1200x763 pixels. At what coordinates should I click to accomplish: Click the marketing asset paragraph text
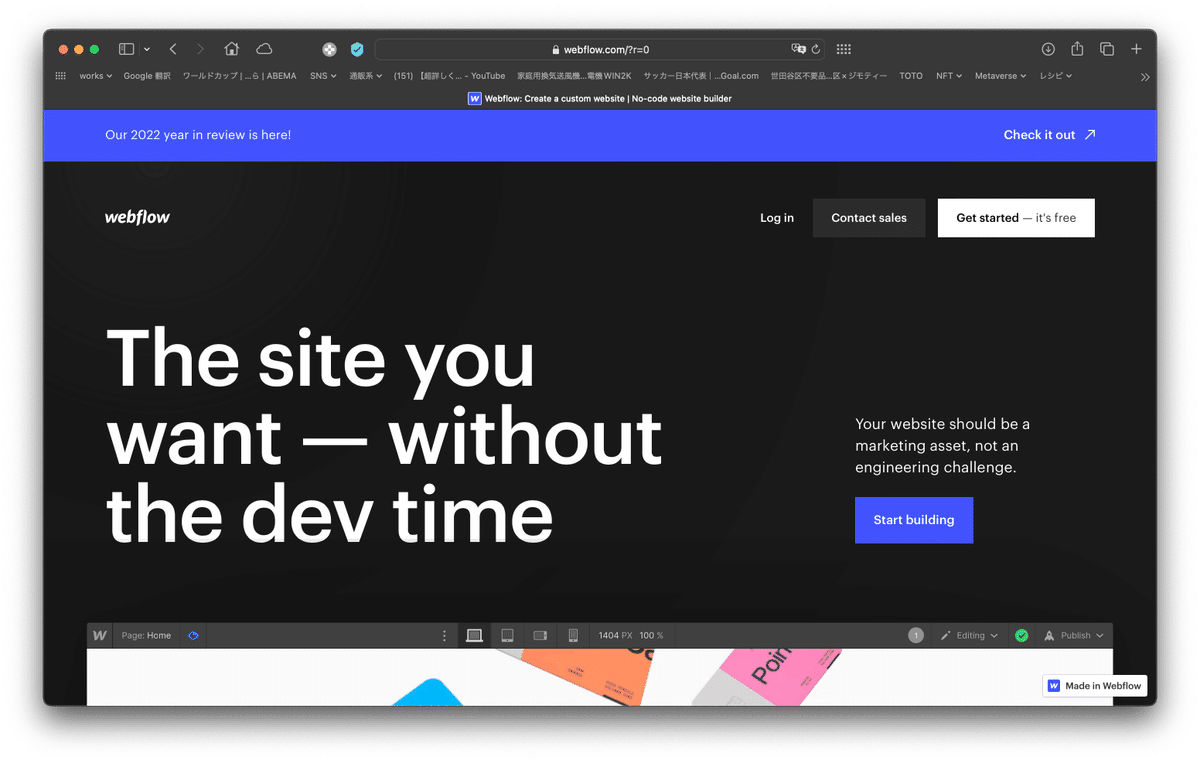coord(942,446)
